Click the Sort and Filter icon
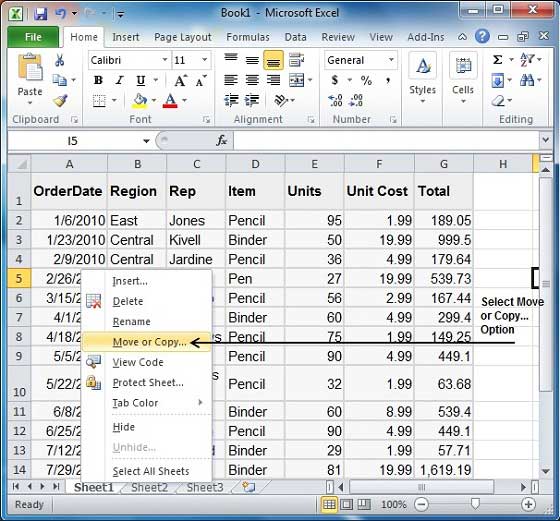Image resolution: width=560 pixels, height=521 pixels. [527, 60]
